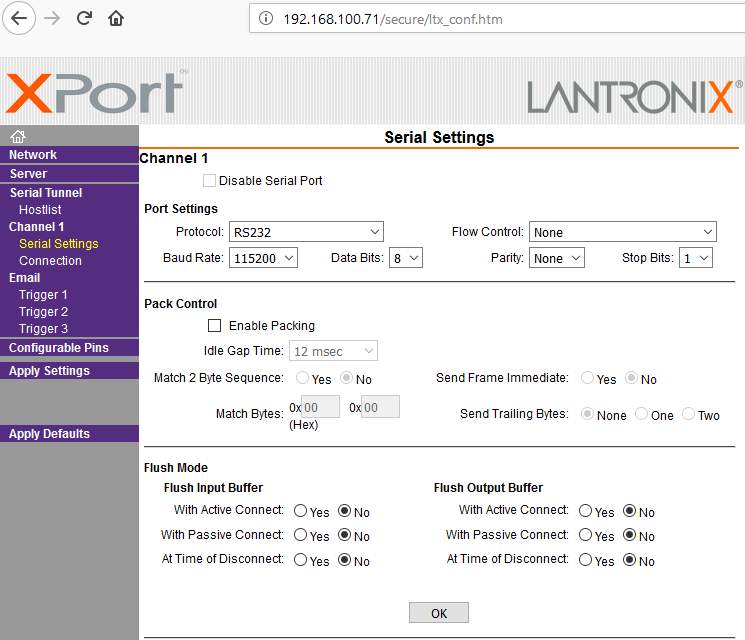
Task: Click the second Match Bytes hex field
Action: [x=380, y=407]
